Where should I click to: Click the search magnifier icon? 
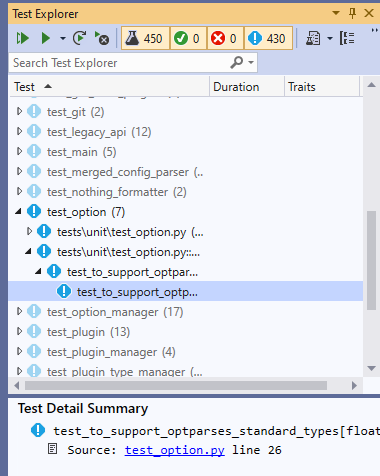pos(237,62)
